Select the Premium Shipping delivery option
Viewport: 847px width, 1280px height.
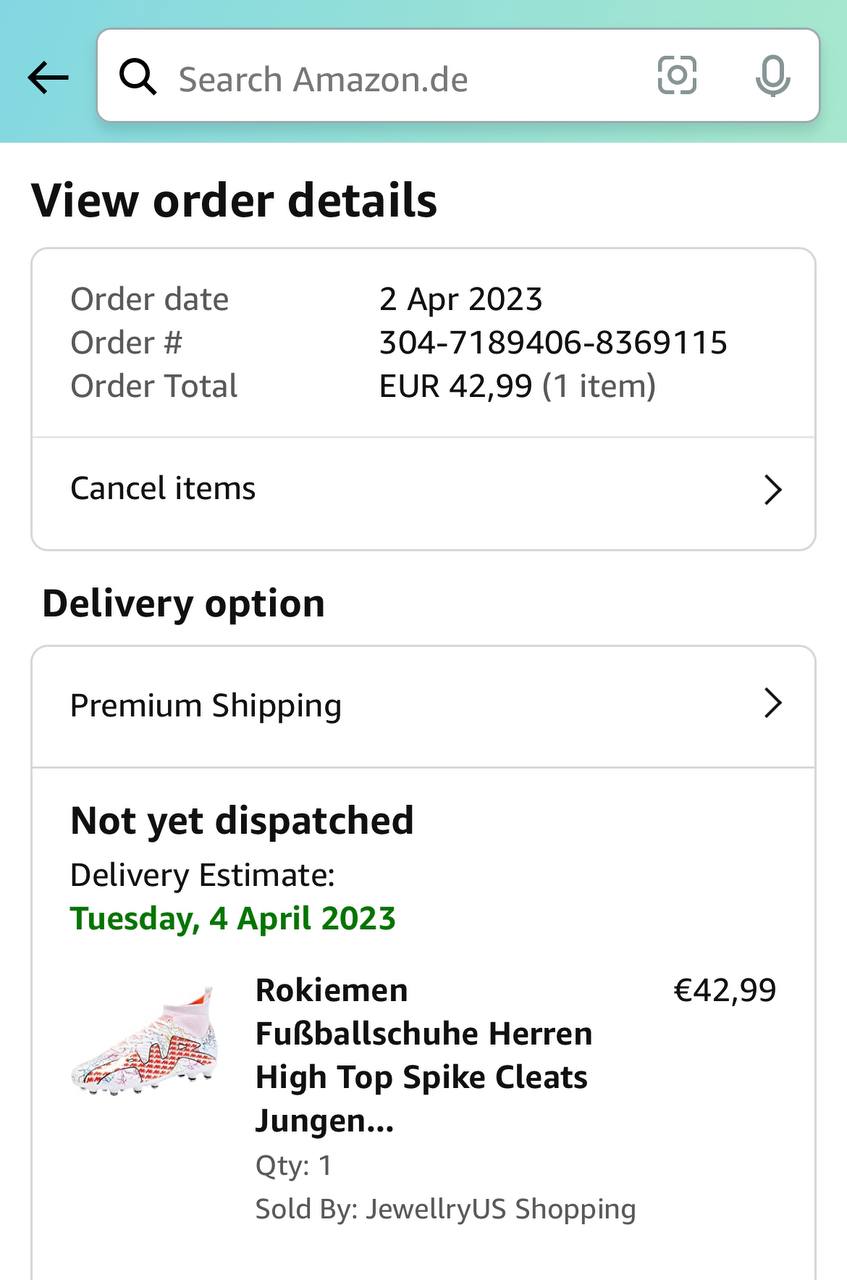[x=206, y=706]
